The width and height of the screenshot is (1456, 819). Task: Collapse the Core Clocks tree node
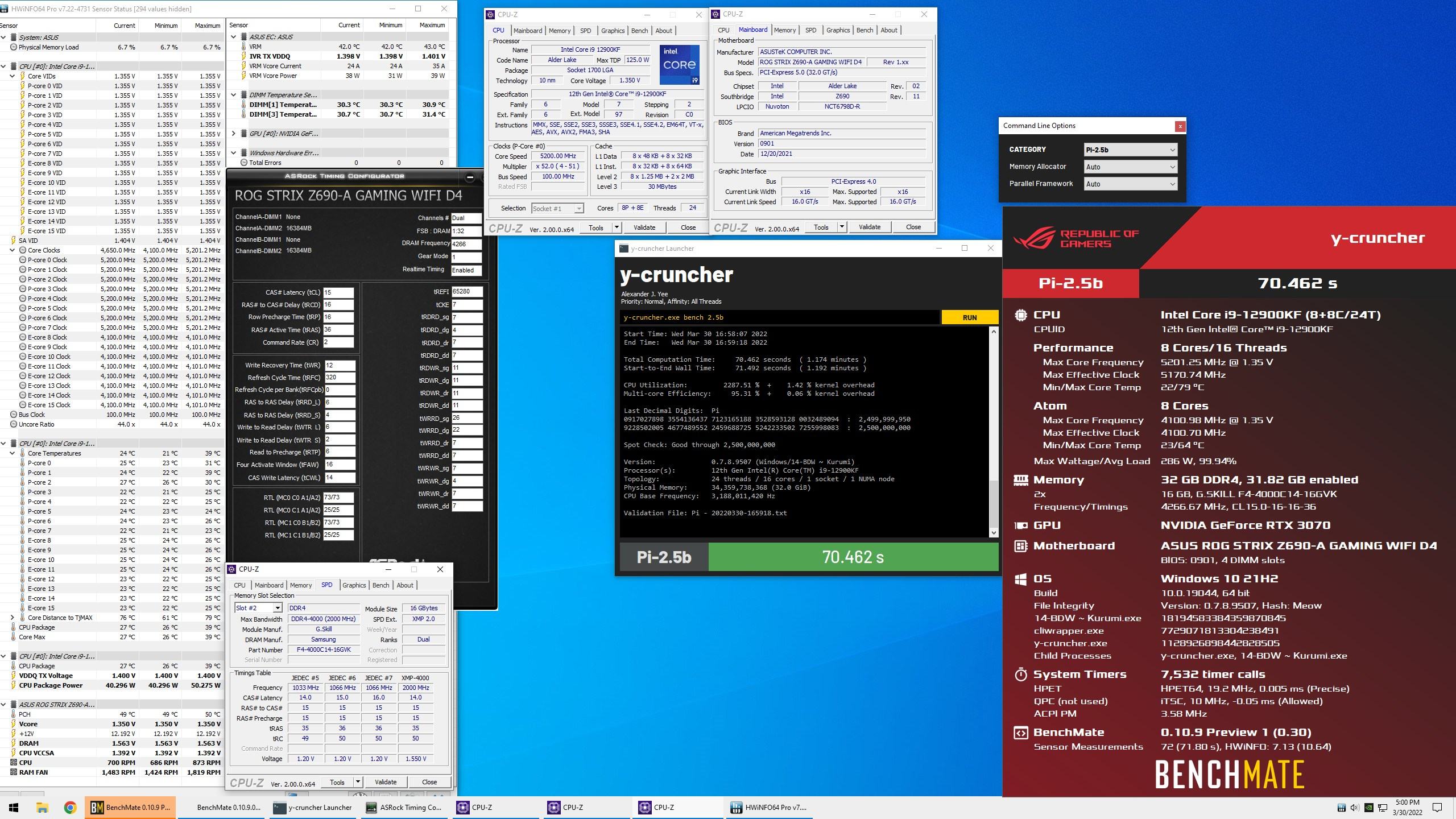click(x=12, y=250)
